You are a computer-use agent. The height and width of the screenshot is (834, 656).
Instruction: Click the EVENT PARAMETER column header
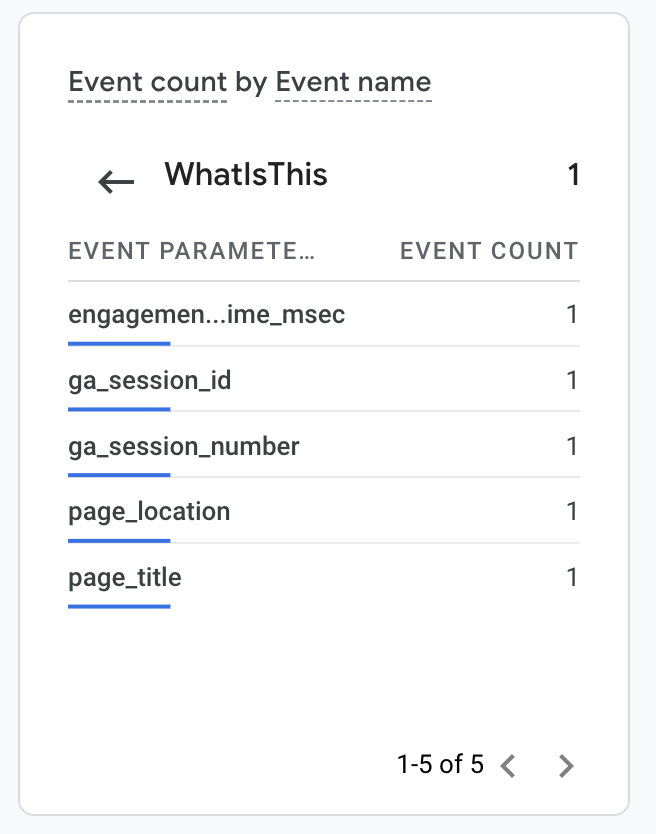click(191, 251)
